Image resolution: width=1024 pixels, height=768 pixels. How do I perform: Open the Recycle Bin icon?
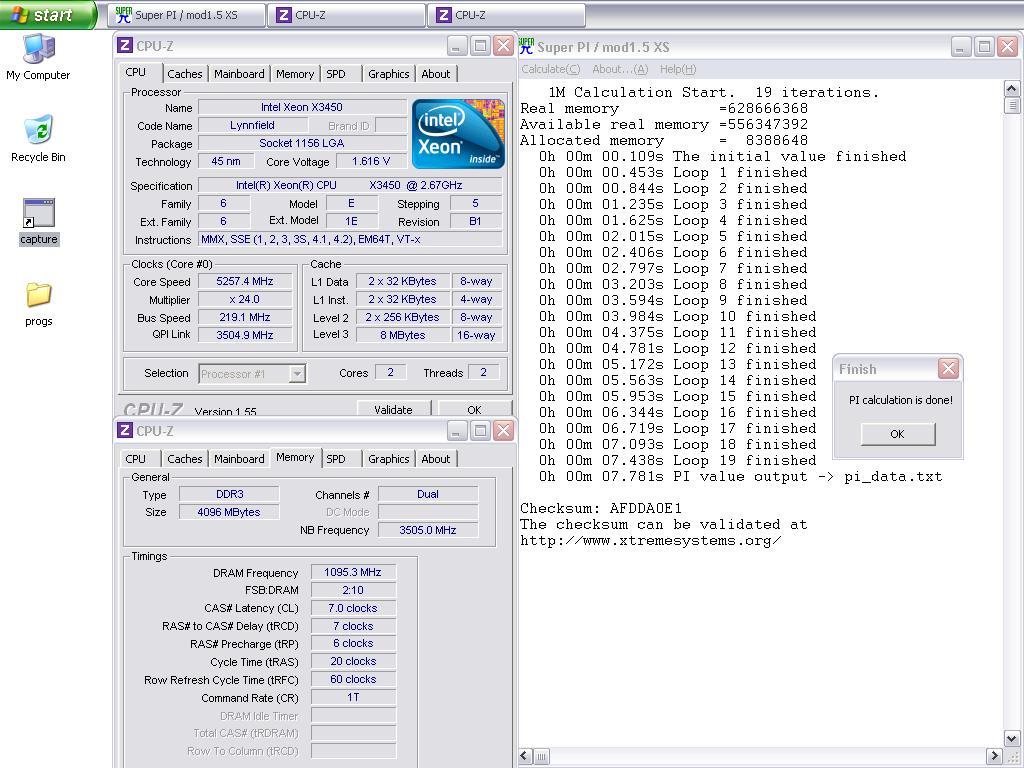click(39, 138)
